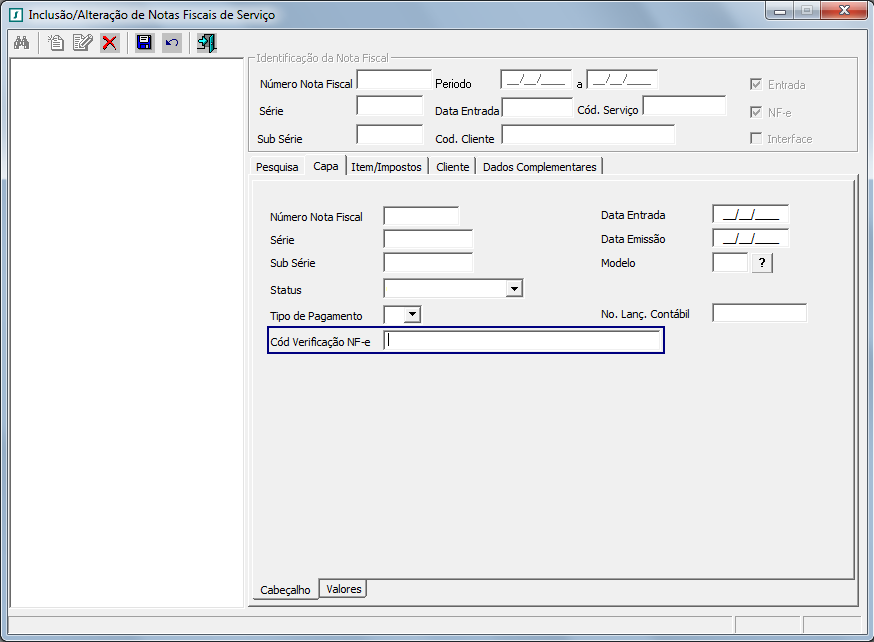
Task: Click the new record document icon
Action: pos(56,43)
